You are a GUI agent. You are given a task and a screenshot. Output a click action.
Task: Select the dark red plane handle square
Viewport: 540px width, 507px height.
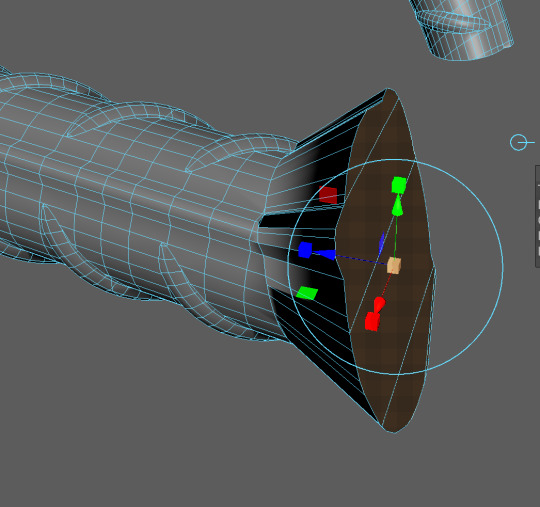pyautogui.click(x=328, y=195)
